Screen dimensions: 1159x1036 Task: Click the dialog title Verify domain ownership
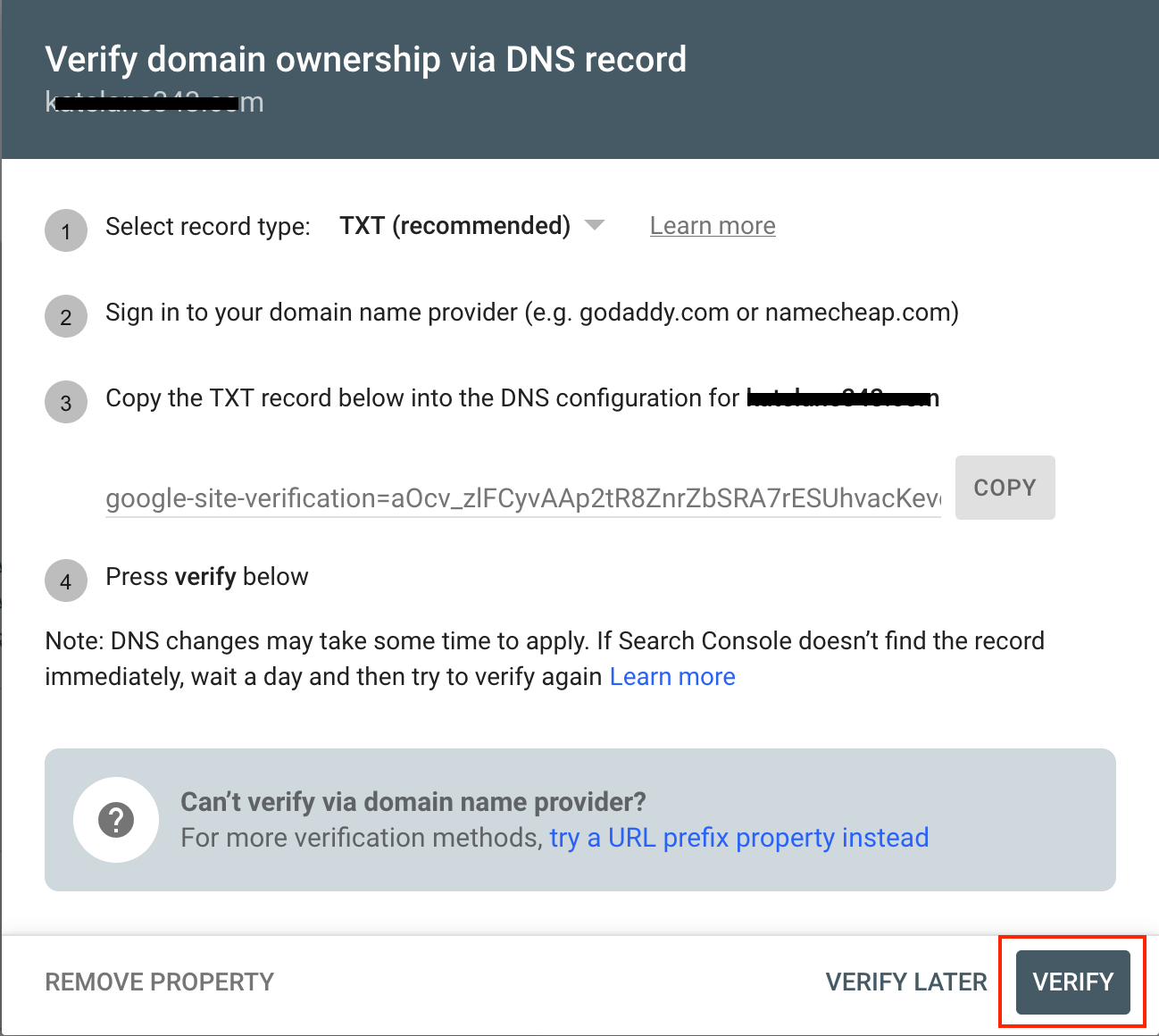pos(366,60)
